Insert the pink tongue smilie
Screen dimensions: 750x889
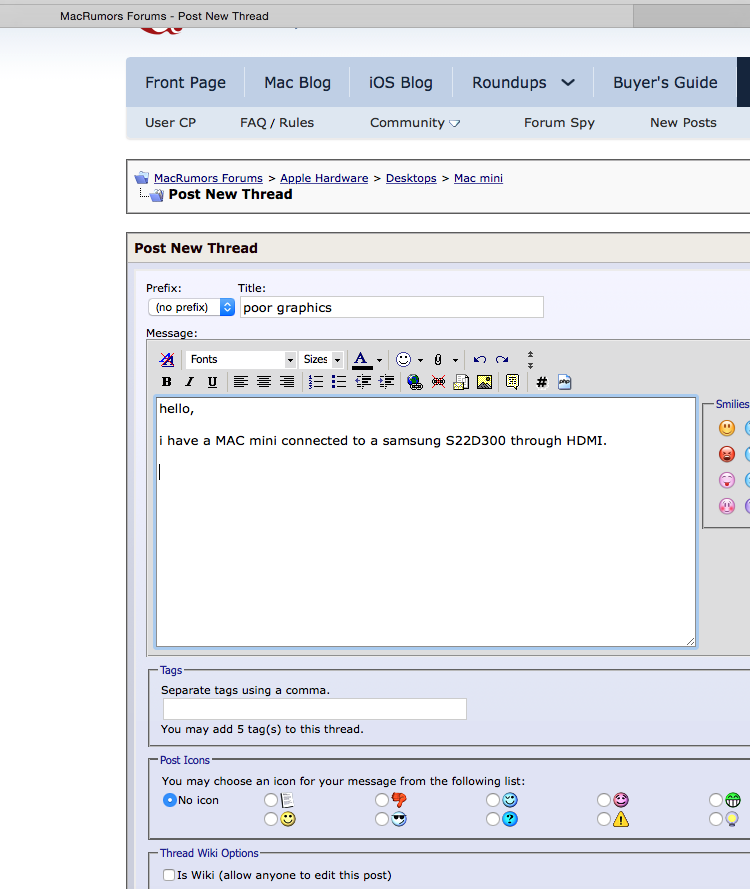point(727,480)
